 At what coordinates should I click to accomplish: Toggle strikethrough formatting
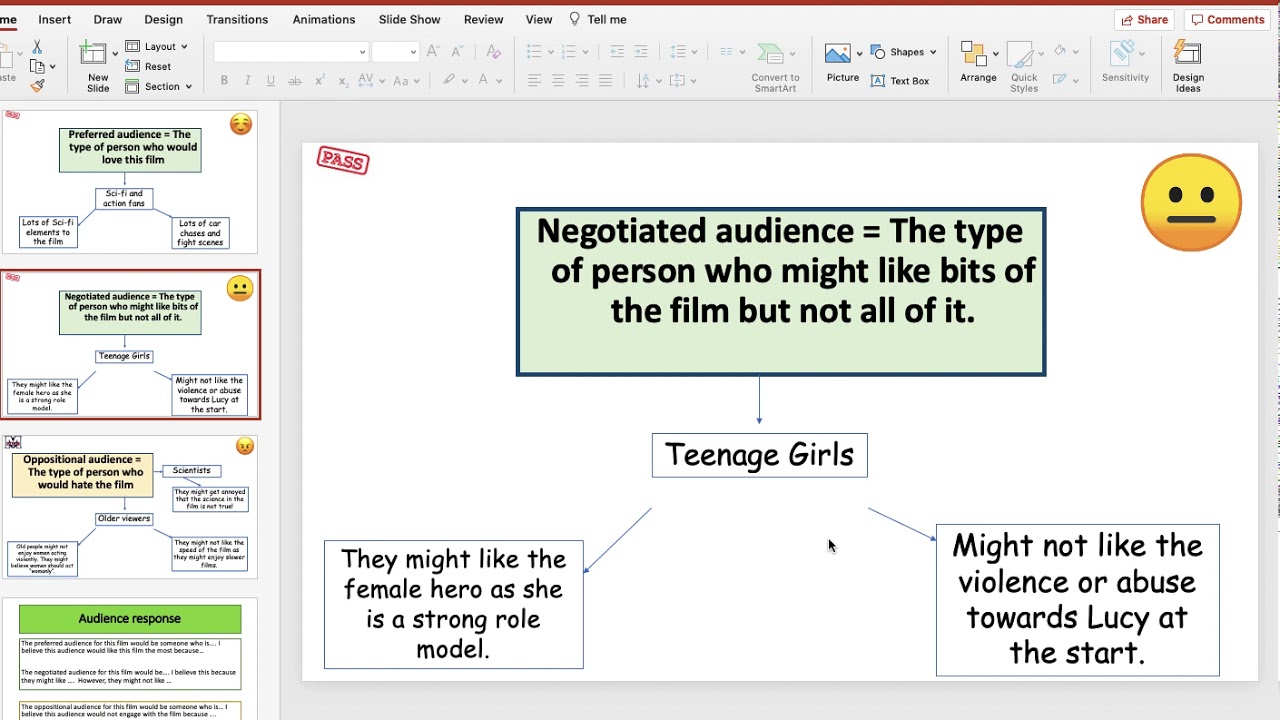295,81
